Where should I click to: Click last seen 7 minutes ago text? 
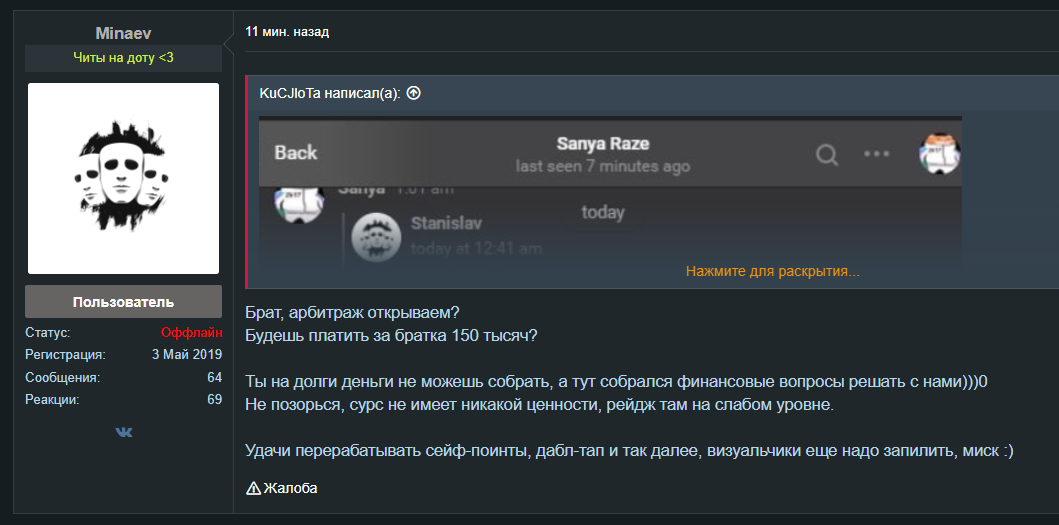point(603,166)
